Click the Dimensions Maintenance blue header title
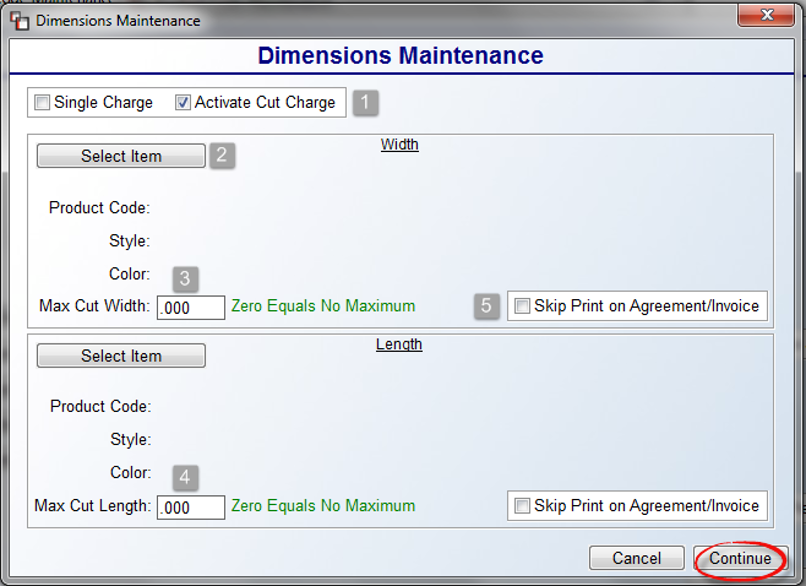Image resolution: width=806 pixels, height=586 pixels. point(400,56)
